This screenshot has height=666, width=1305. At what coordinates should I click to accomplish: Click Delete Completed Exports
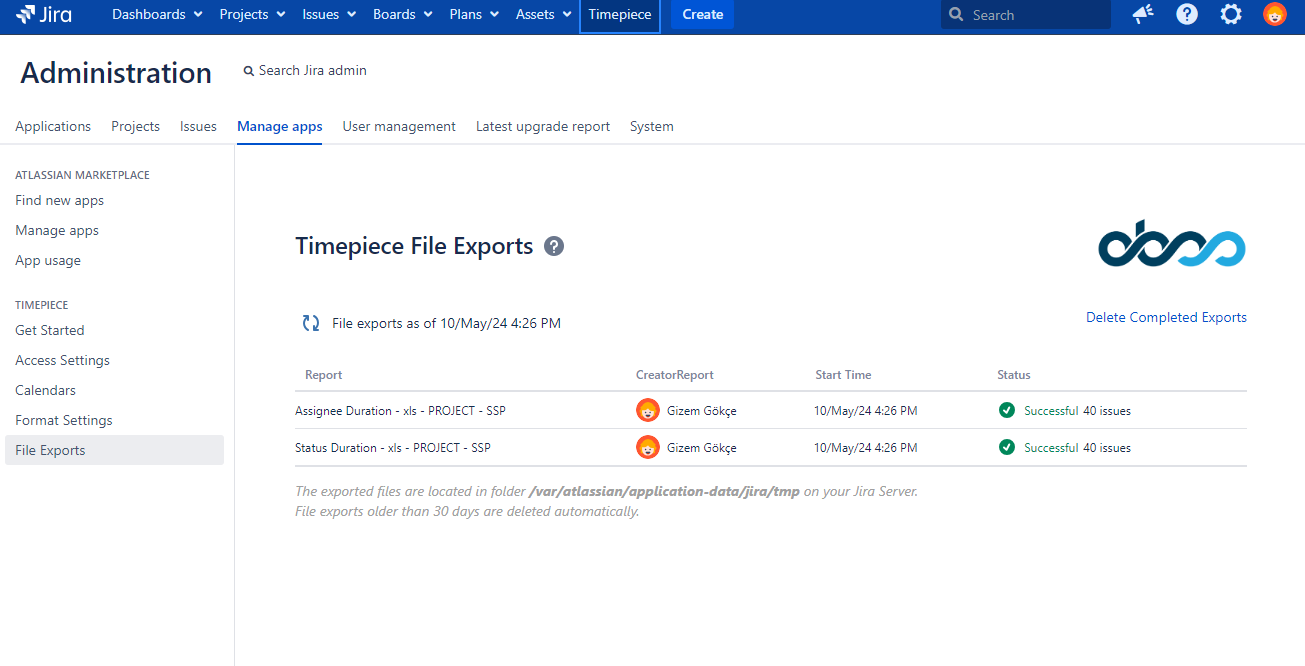click(1166, 317)
